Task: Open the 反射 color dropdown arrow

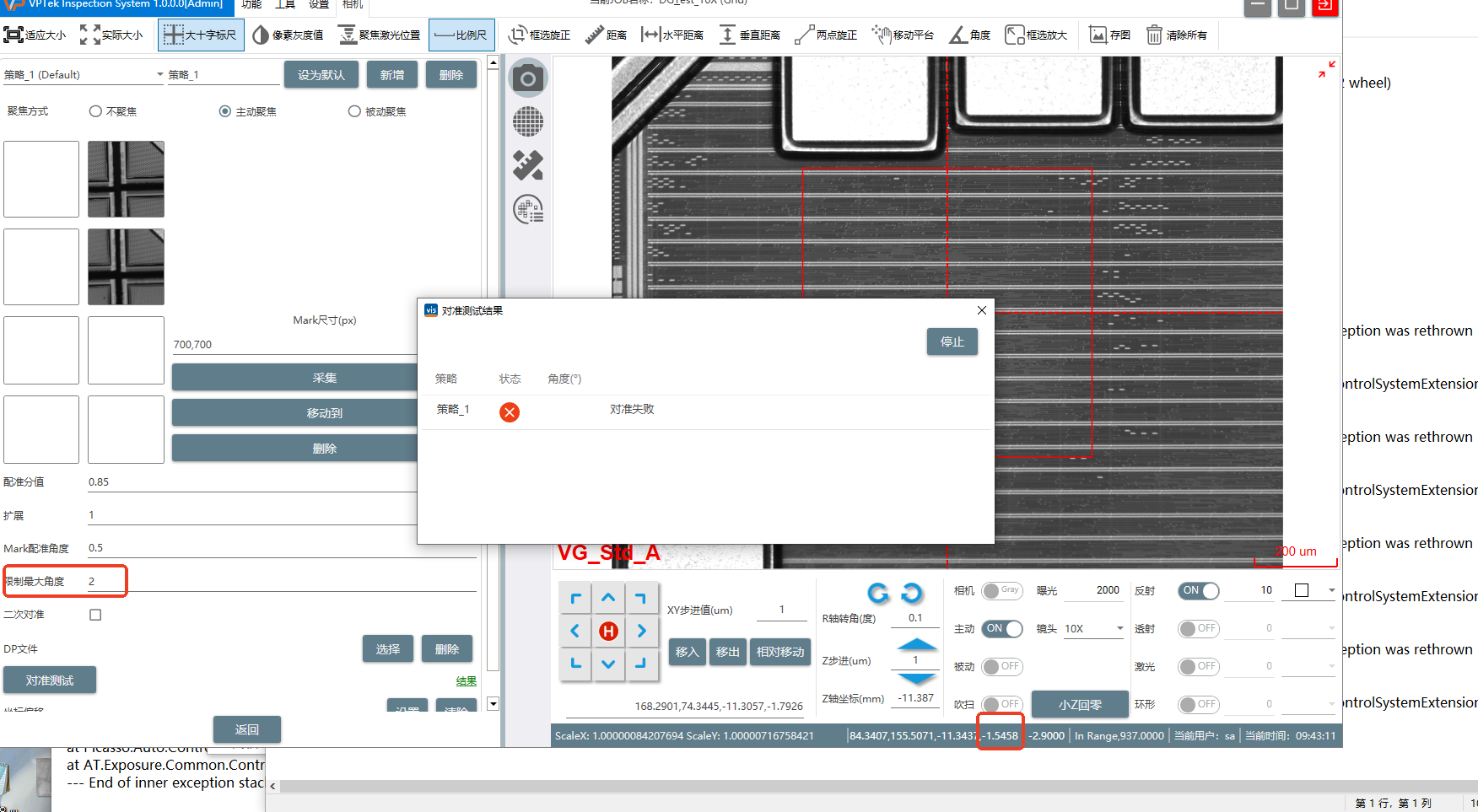Action: pos(1331,590)
